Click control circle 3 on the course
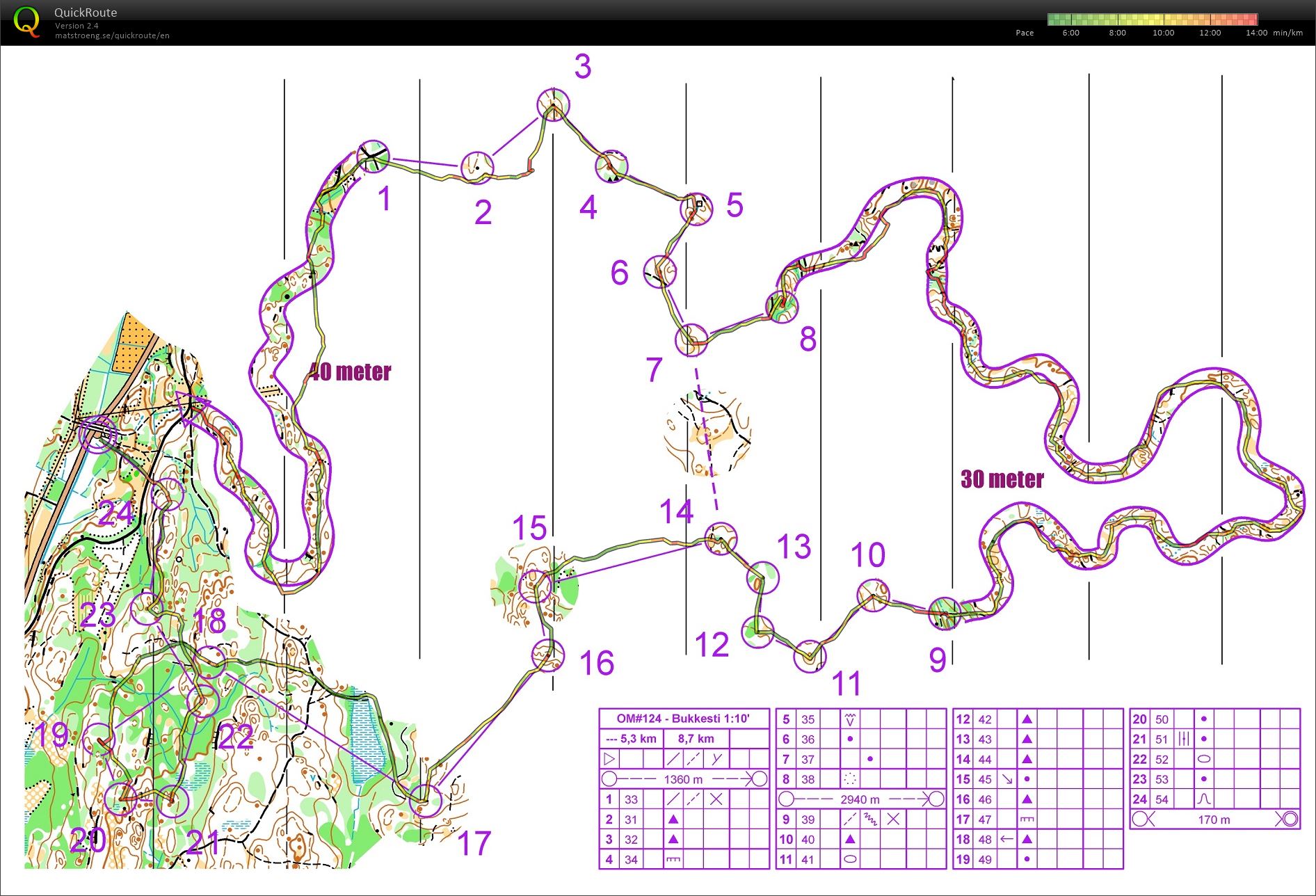 [x=553, y=105]
